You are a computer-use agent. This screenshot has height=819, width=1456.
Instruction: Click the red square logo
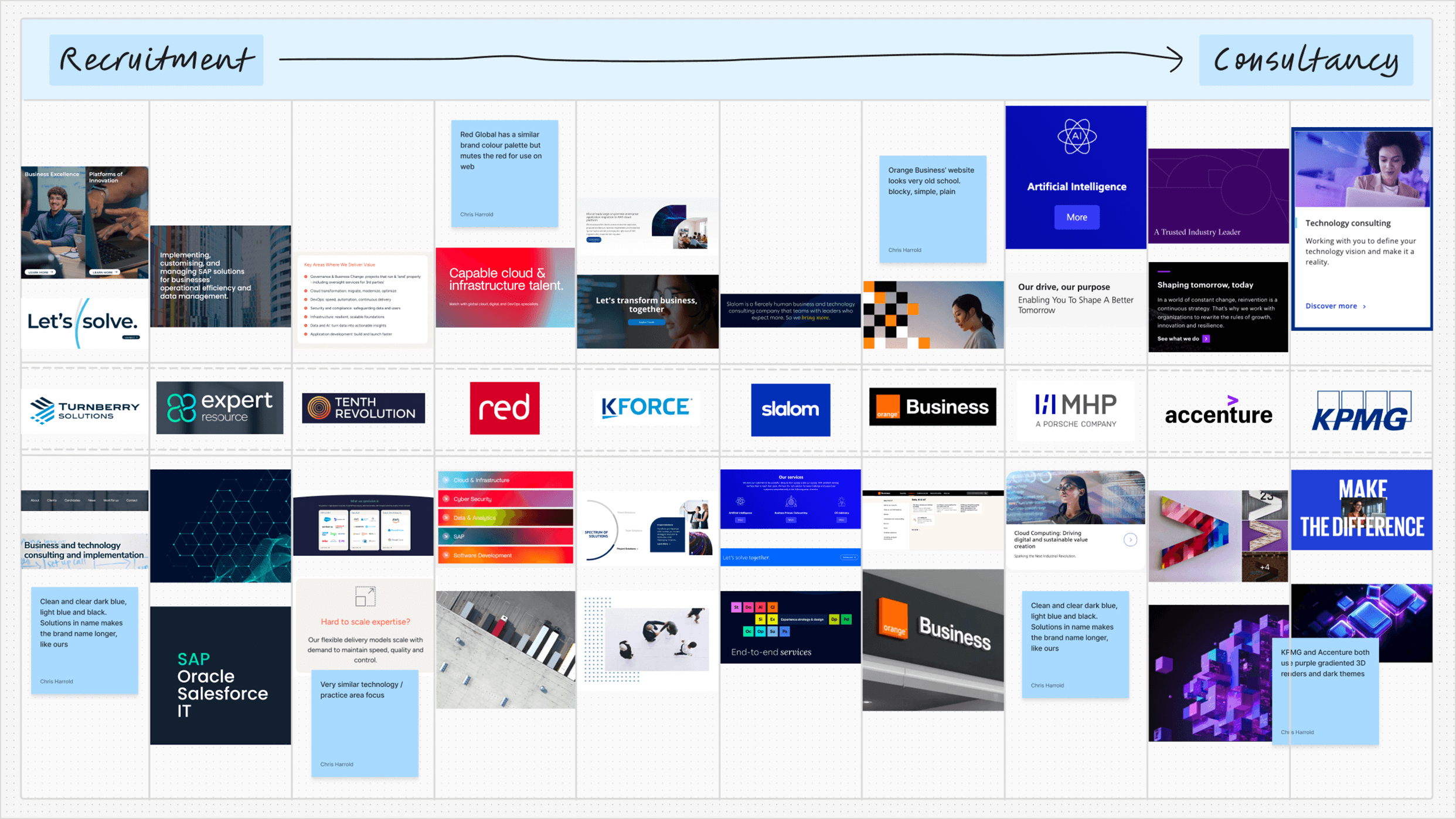505,408
